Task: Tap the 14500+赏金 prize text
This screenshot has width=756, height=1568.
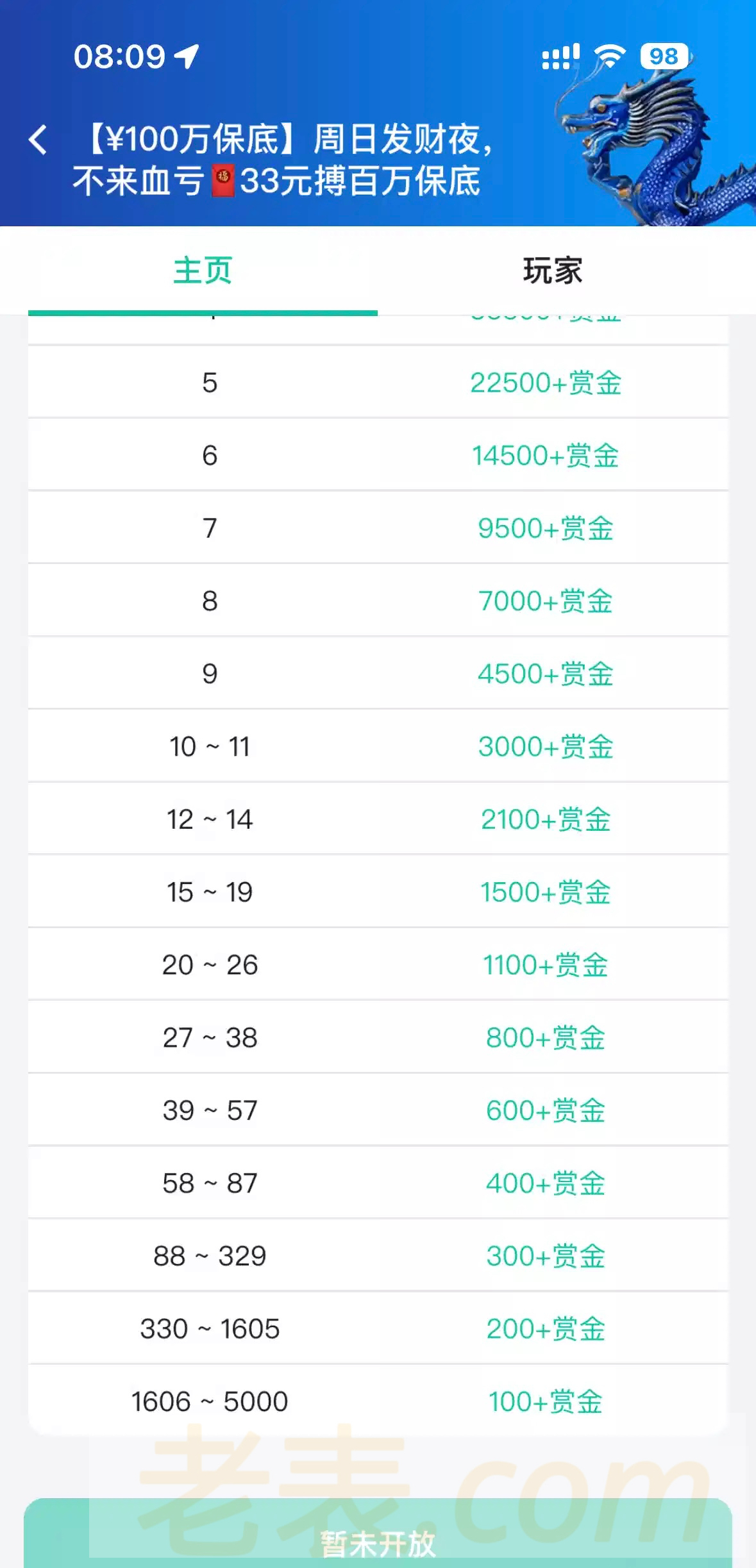Action: [546, 456]
